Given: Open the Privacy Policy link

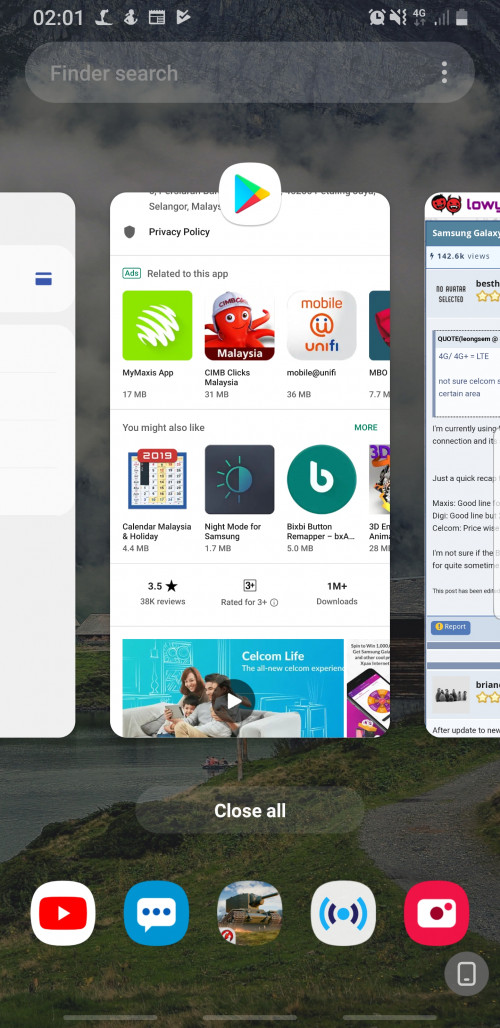Looking at the screenshot, I should [179, 231].
